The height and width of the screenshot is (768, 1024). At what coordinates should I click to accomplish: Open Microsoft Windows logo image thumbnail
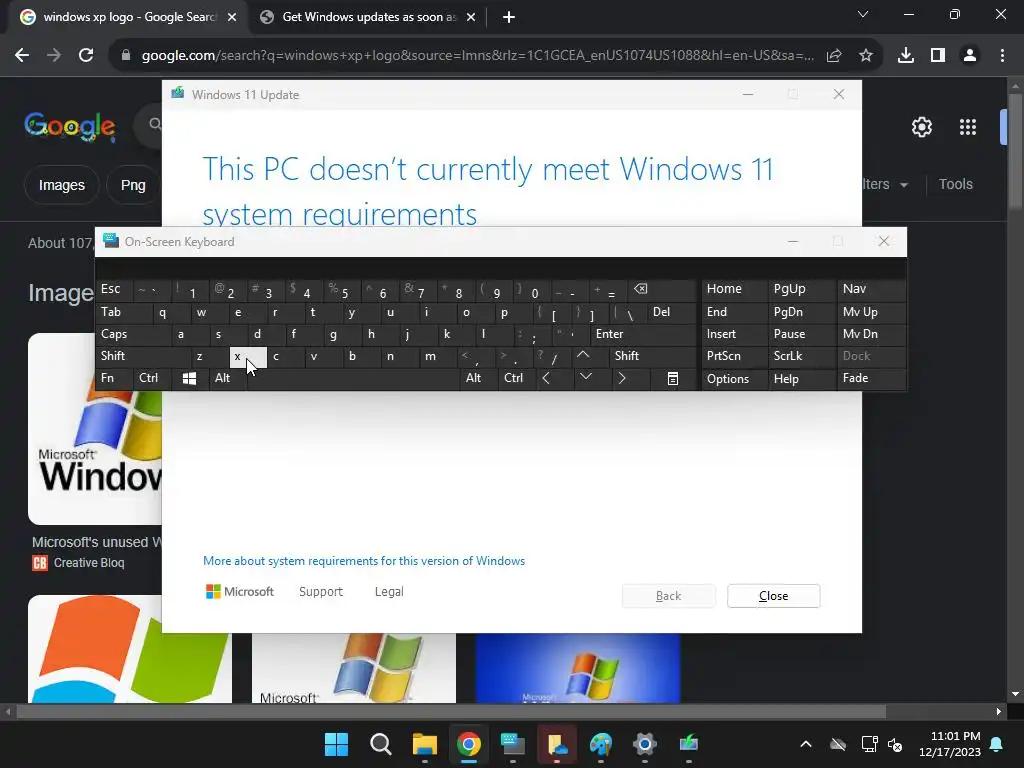[95, 429]
